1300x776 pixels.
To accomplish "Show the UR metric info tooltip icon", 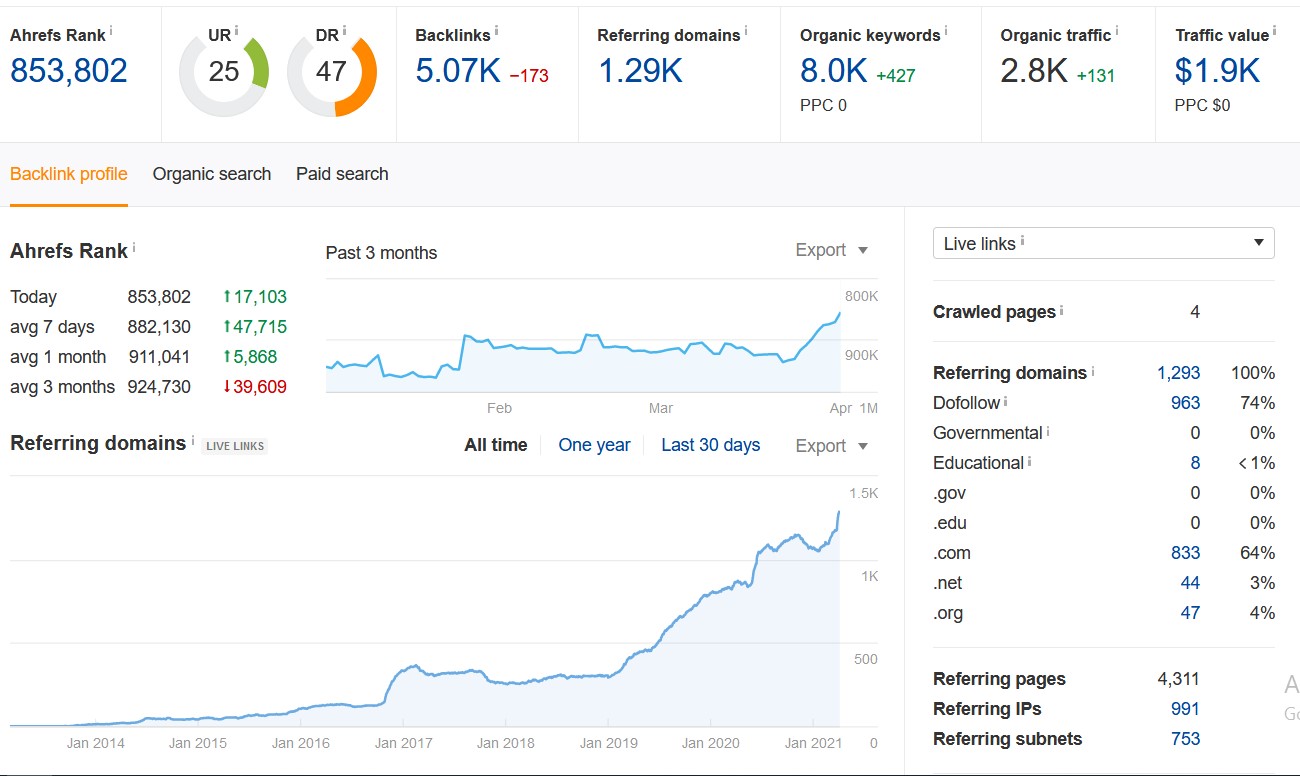I will pos(237,30).
